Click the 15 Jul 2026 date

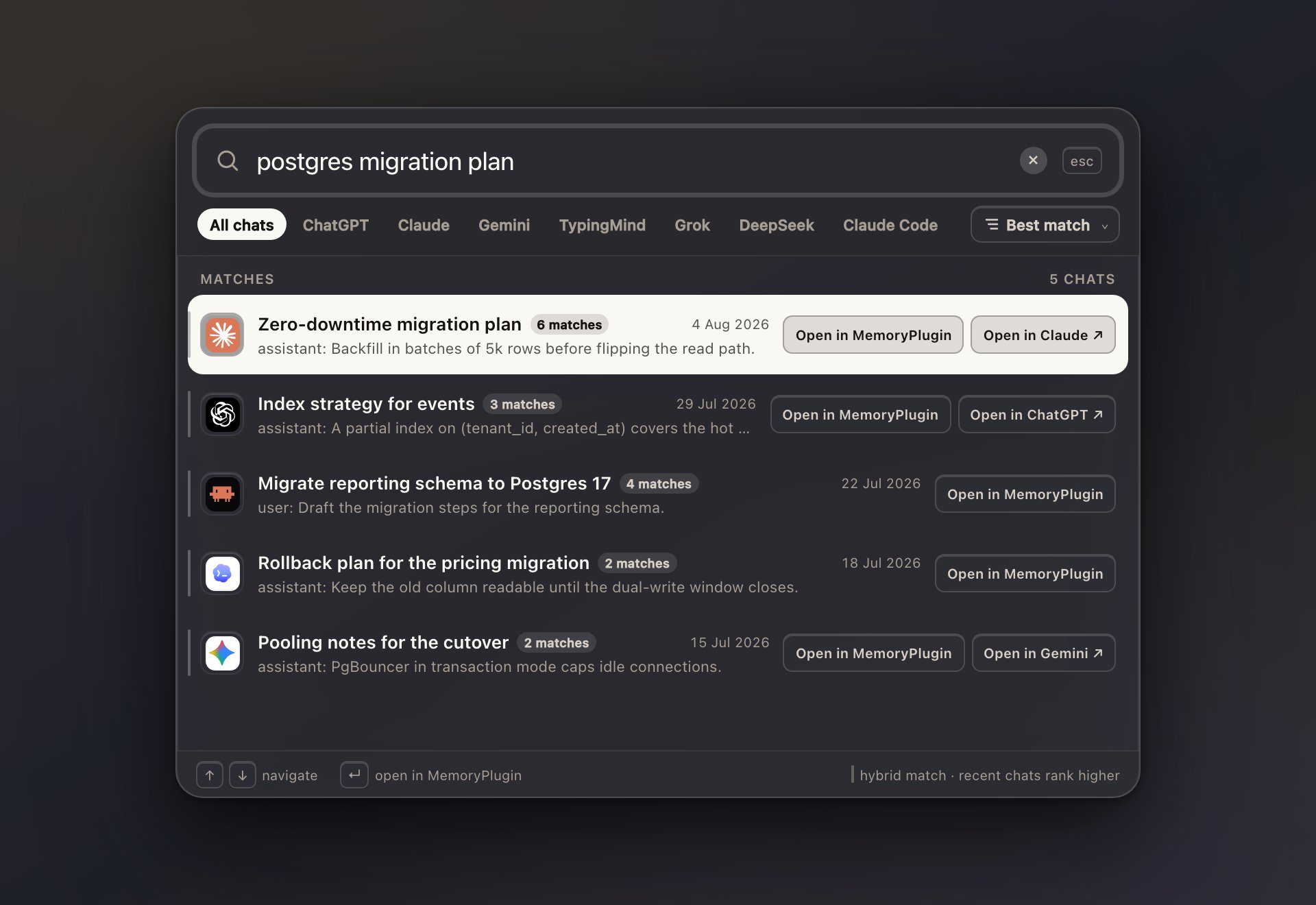click(x=729, y=642)
